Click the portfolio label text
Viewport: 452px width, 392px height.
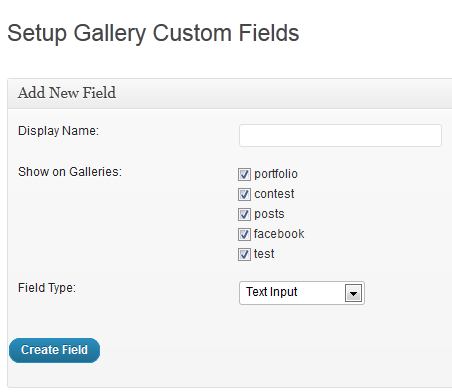(276, 174)
